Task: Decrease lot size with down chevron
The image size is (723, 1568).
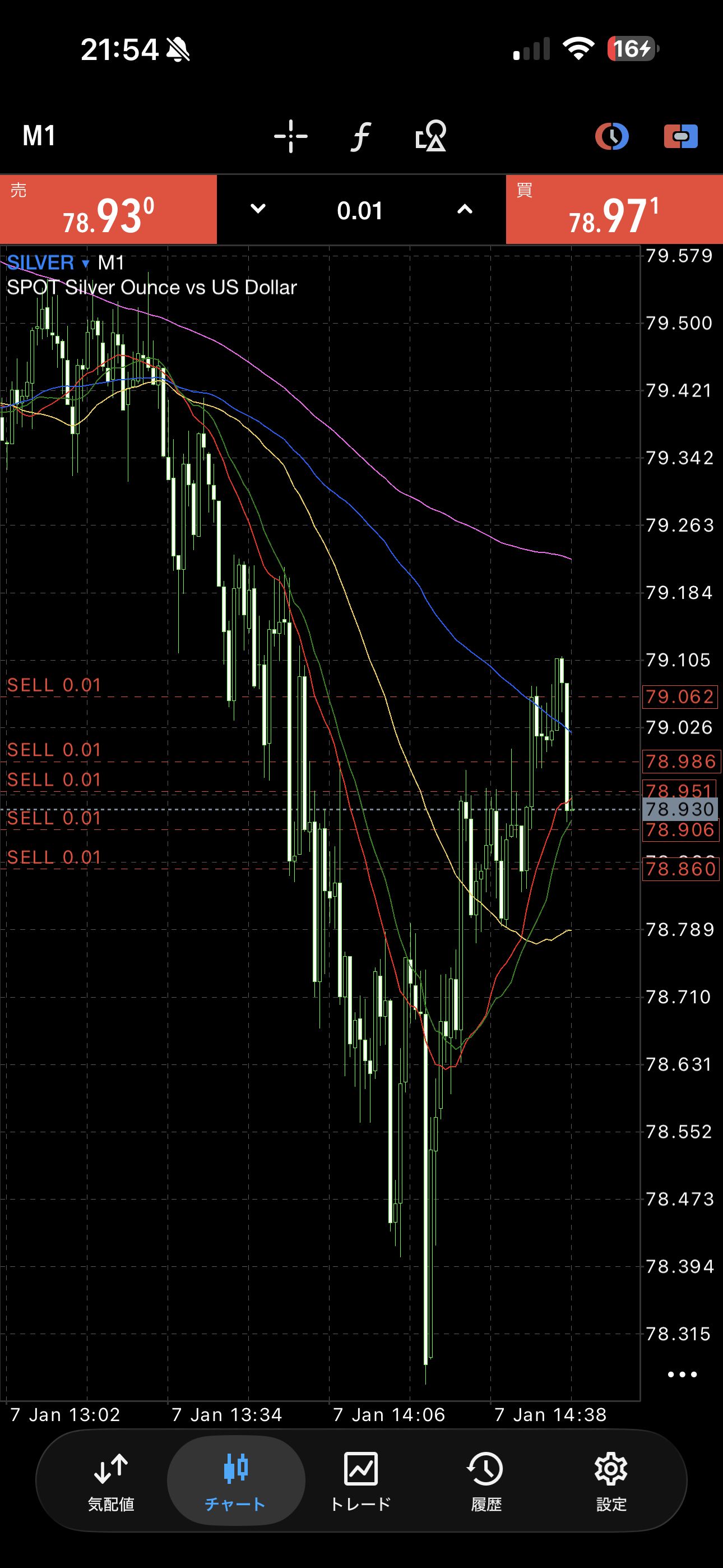Action: tap(258, 209)
